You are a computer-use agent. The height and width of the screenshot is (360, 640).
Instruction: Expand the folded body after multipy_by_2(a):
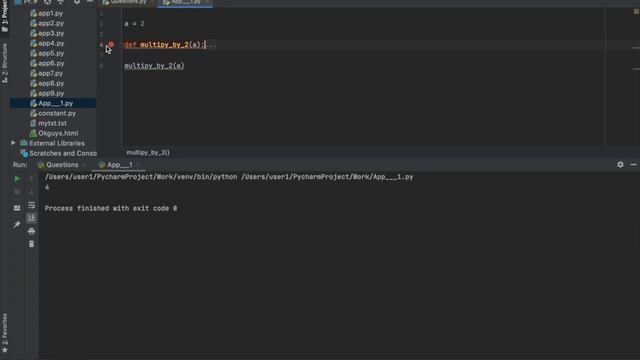[x=212, y=45]
